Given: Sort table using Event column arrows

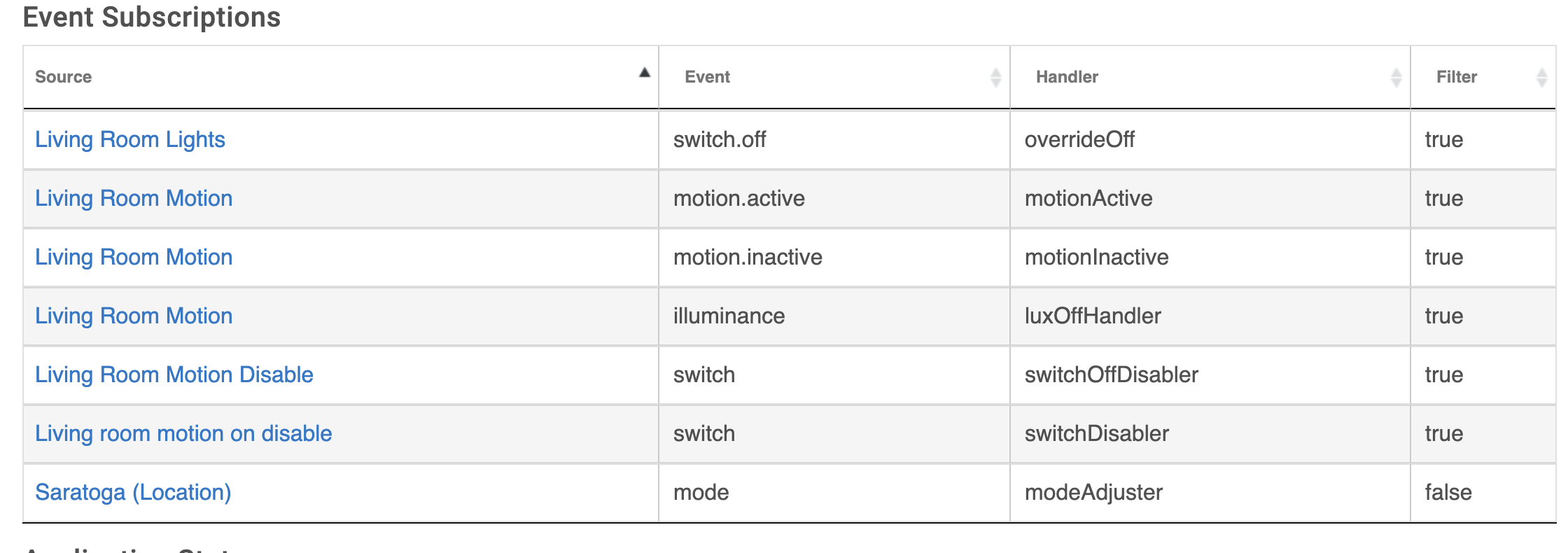Looking at the screenshot, I should (995, 77).
